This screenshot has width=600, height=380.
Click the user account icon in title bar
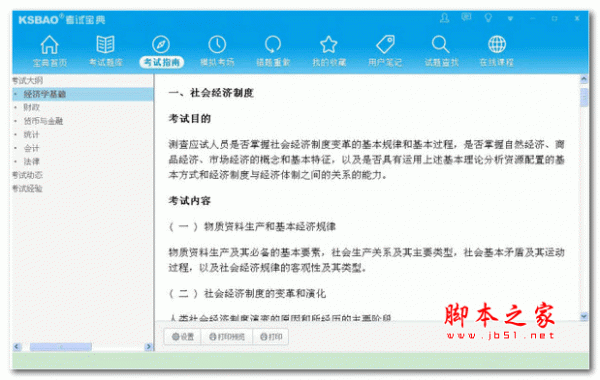coord(444,18)
